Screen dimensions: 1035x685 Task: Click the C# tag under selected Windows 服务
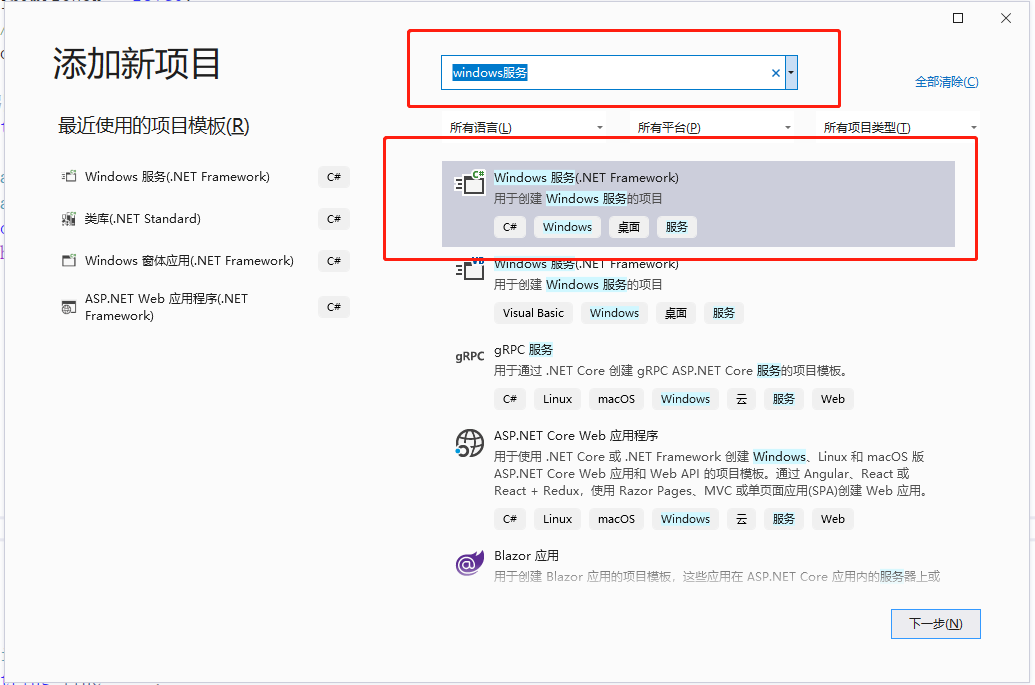pyautogui.click(x=510, y=227)
